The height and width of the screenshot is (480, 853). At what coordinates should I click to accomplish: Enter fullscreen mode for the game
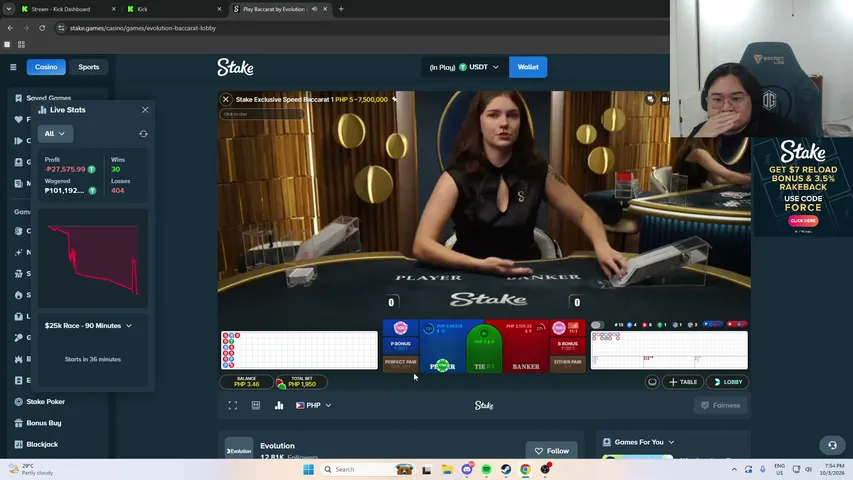click(x=233, y=405)
